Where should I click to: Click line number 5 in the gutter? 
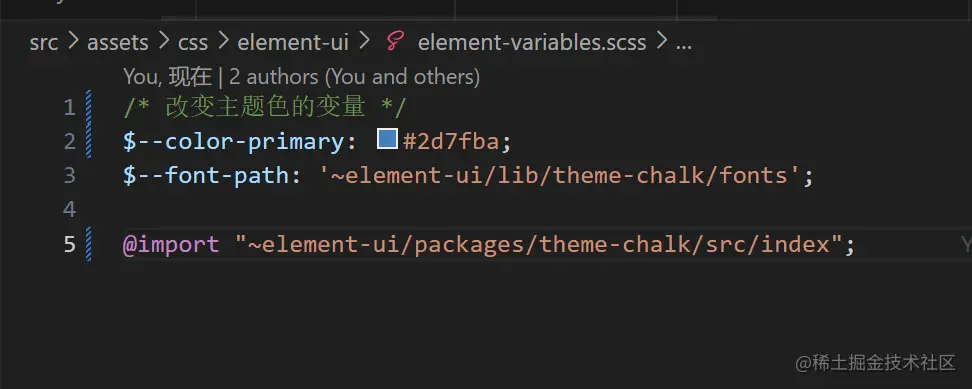69,244
